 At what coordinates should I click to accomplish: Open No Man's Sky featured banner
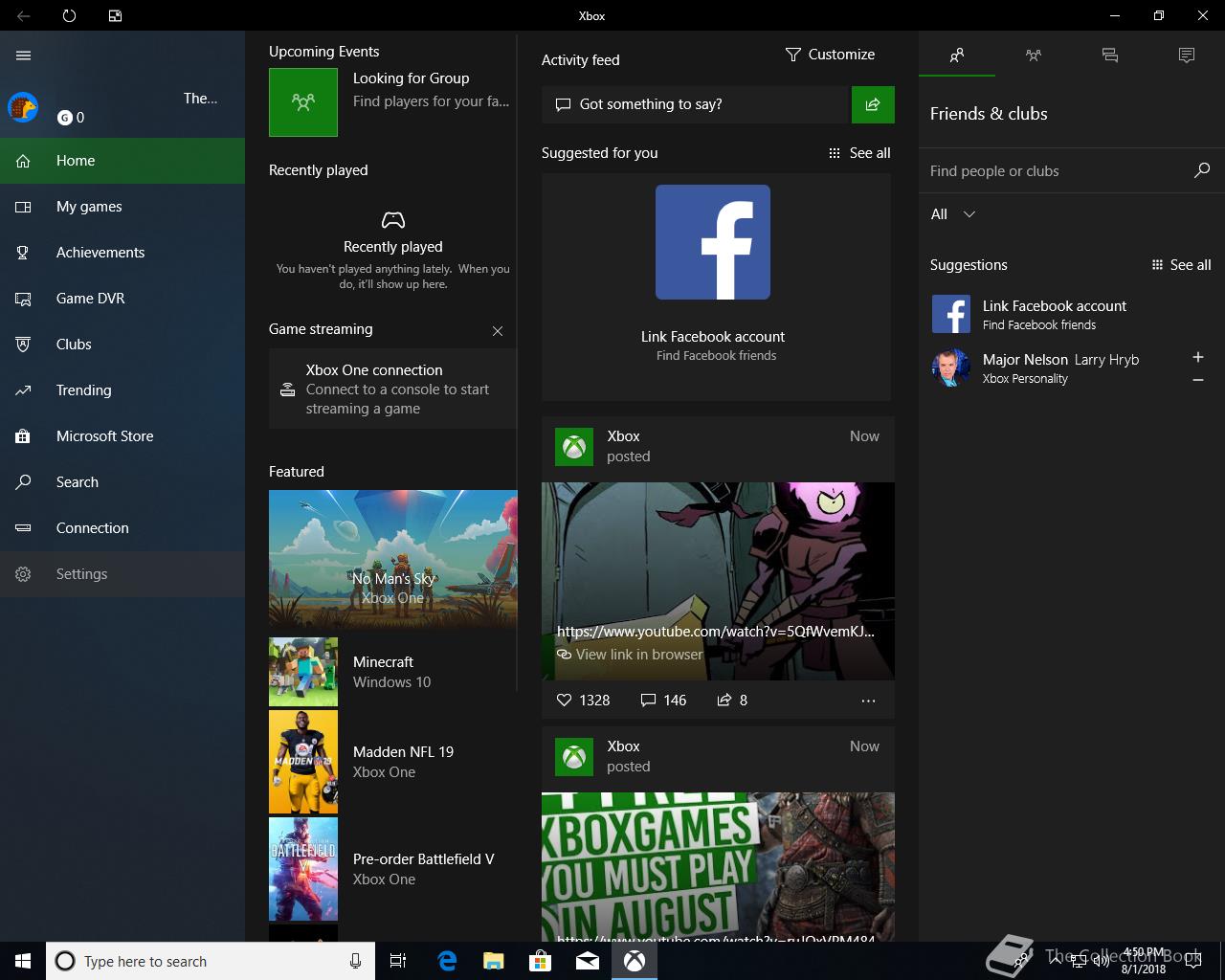pyautogui.click(x=392, y=560)
